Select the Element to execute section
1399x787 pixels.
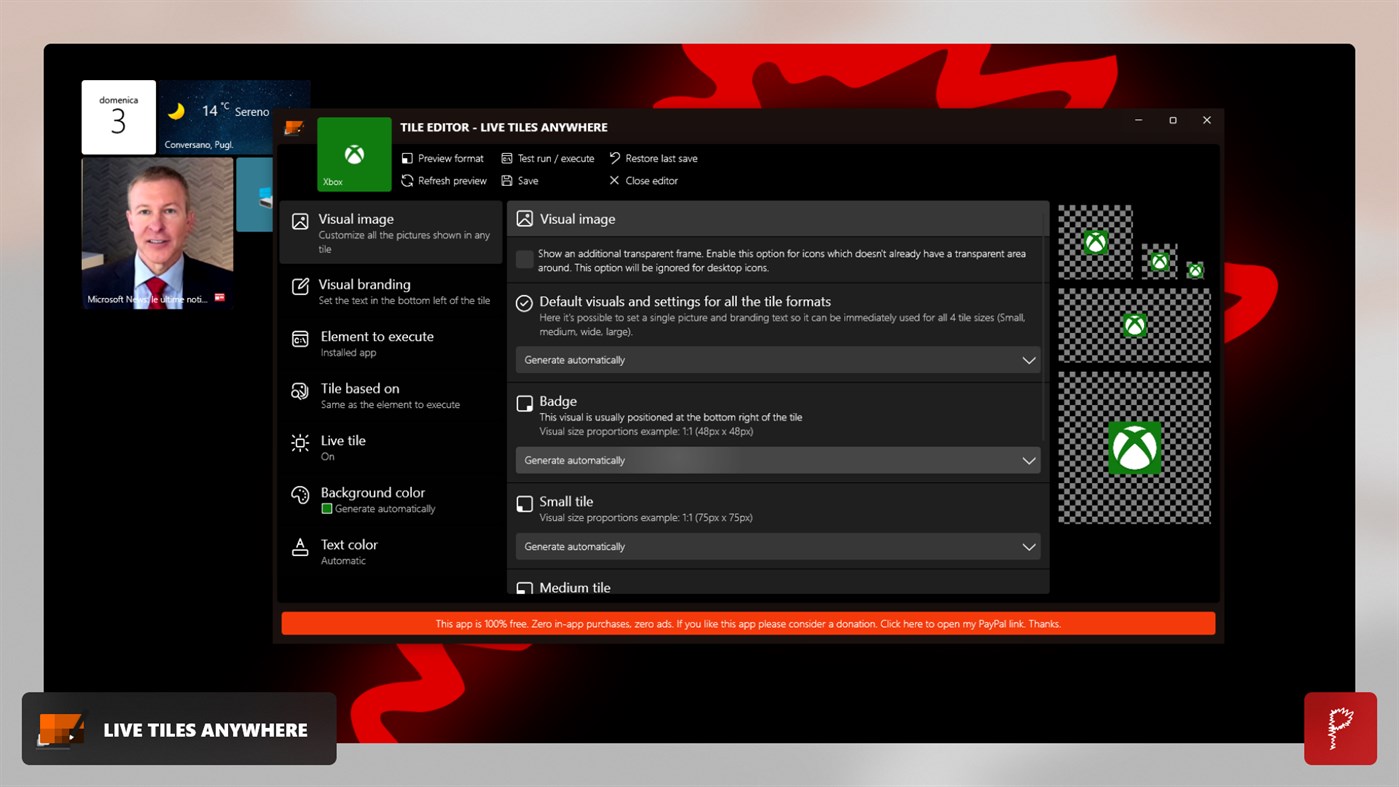click(390, 343)
